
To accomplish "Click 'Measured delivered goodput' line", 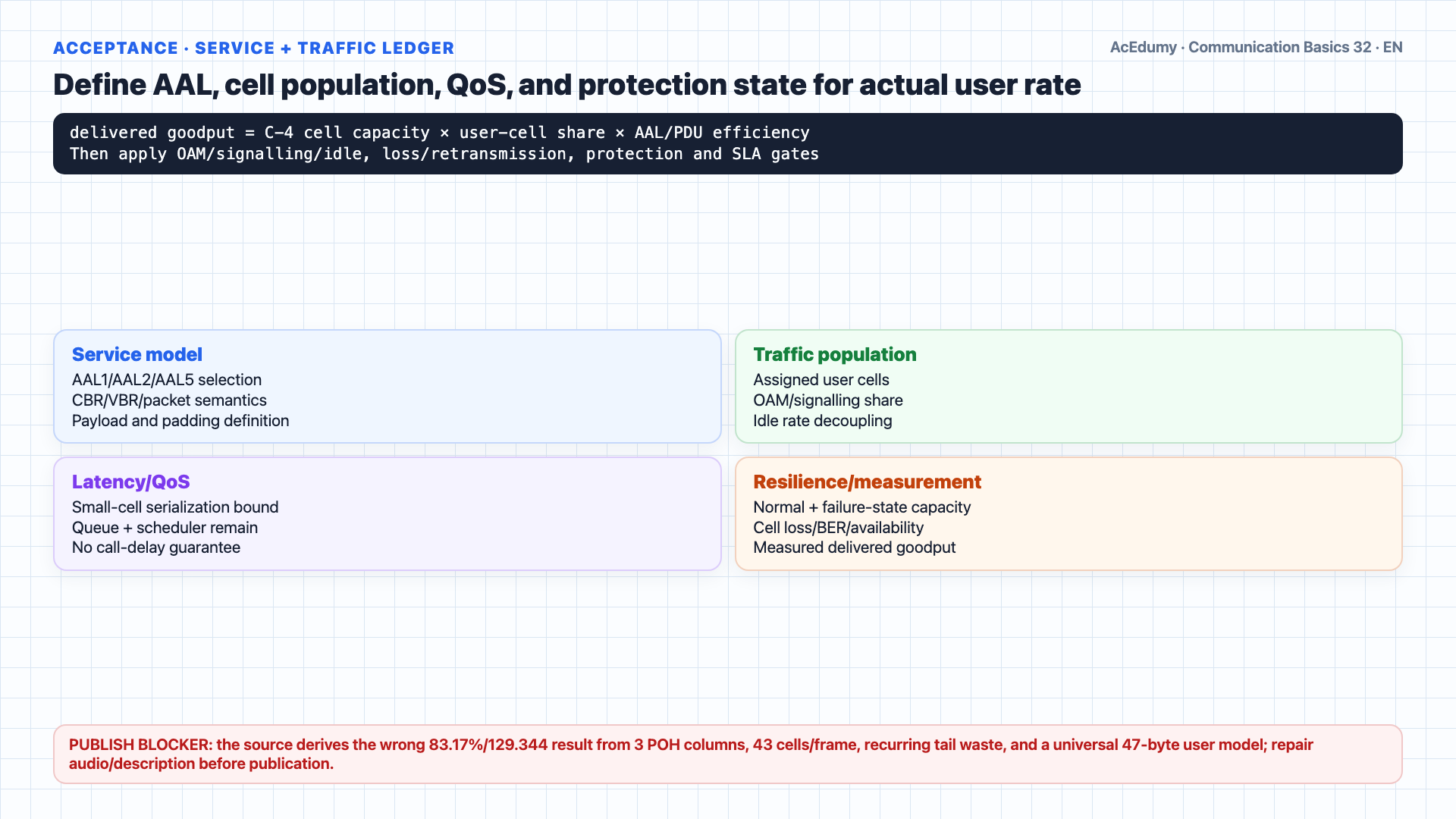I will click(855, 547).
